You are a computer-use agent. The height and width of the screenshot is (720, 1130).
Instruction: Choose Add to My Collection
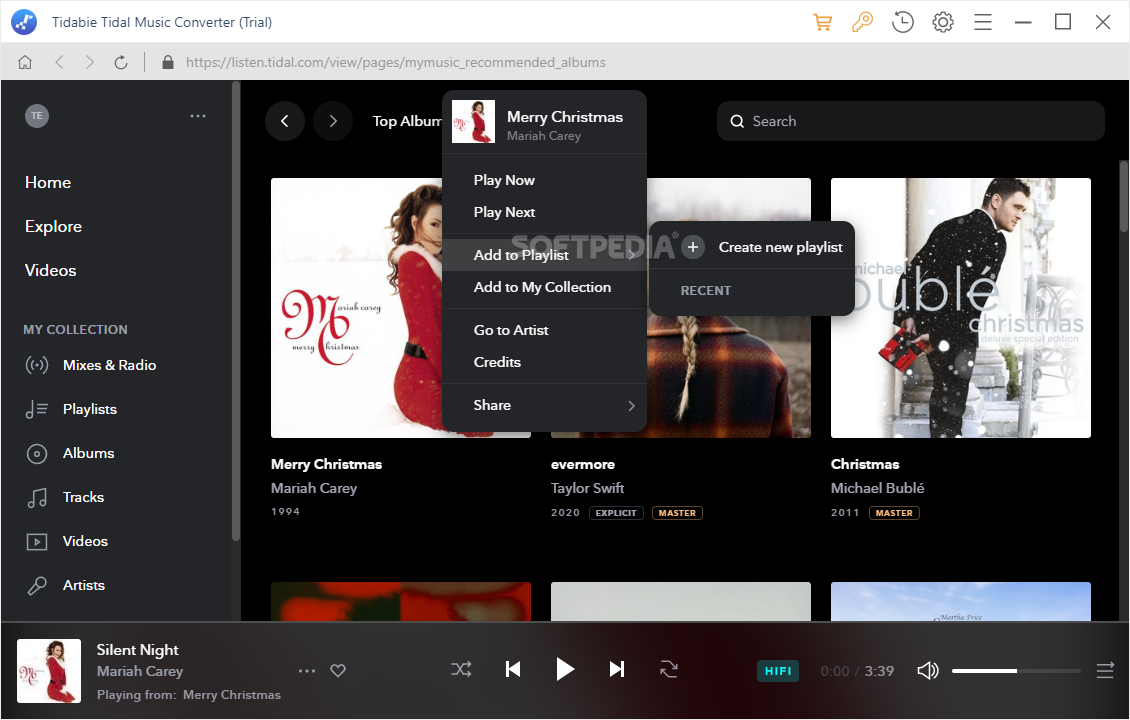pyautogui.click(x=544, y=287)
